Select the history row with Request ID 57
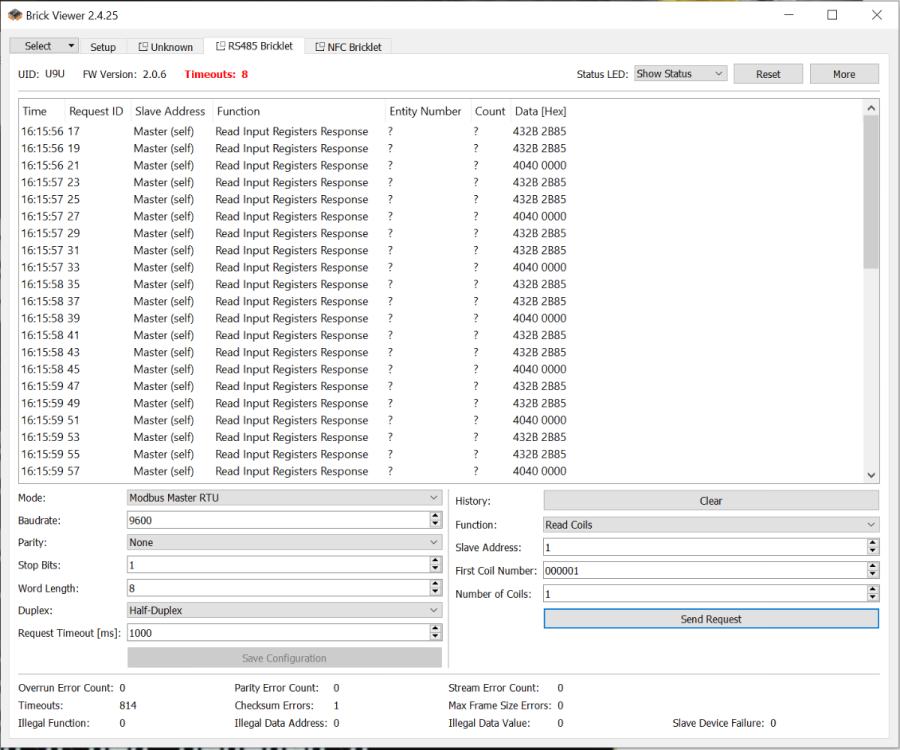900x750 pixels. (441, 471)
